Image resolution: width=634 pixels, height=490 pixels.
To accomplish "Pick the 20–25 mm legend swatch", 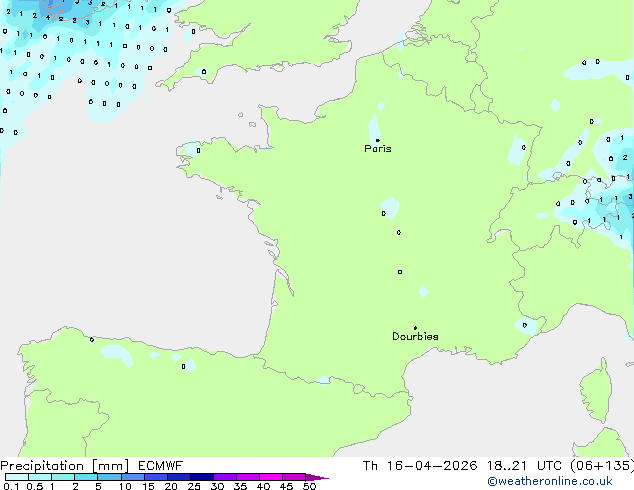I will click(179, 477).
